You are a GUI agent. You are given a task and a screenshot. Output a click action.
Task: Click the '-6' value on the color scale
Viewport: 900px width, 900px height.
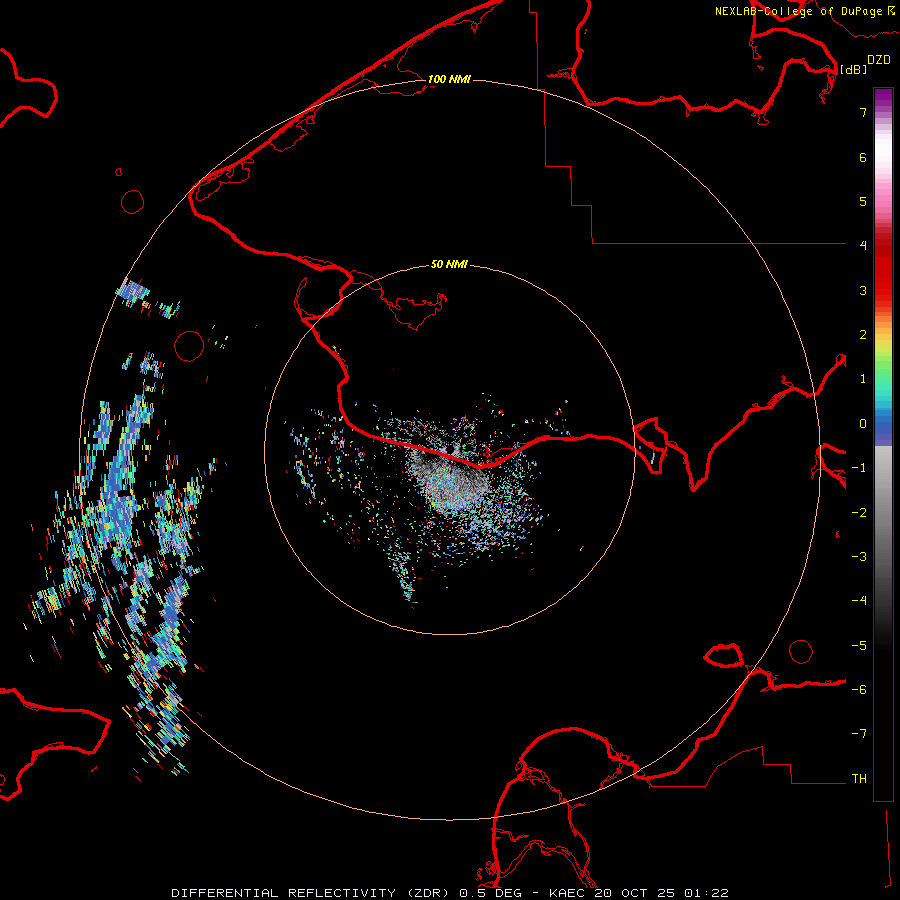pyautogui.click(x=859, y=690)
